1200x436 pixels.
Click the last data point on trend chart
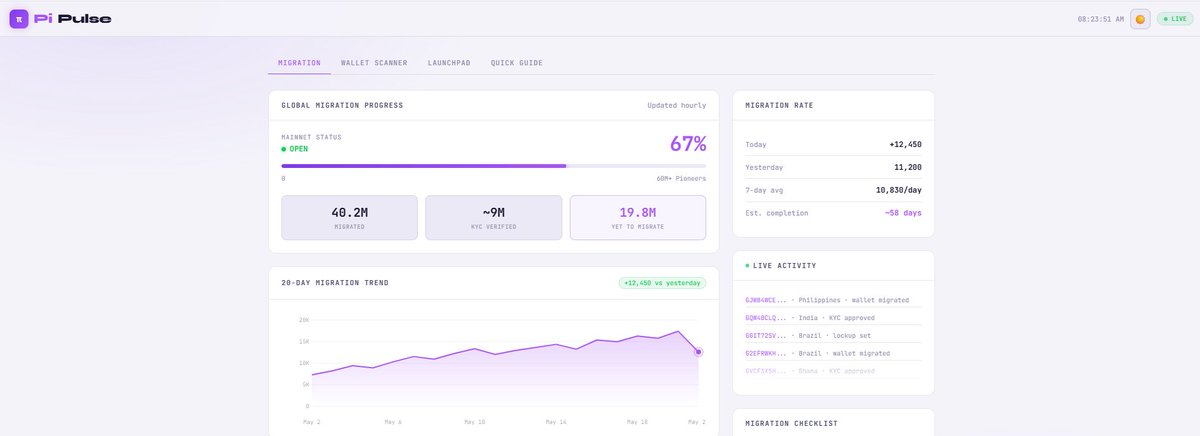pos(698,352)
